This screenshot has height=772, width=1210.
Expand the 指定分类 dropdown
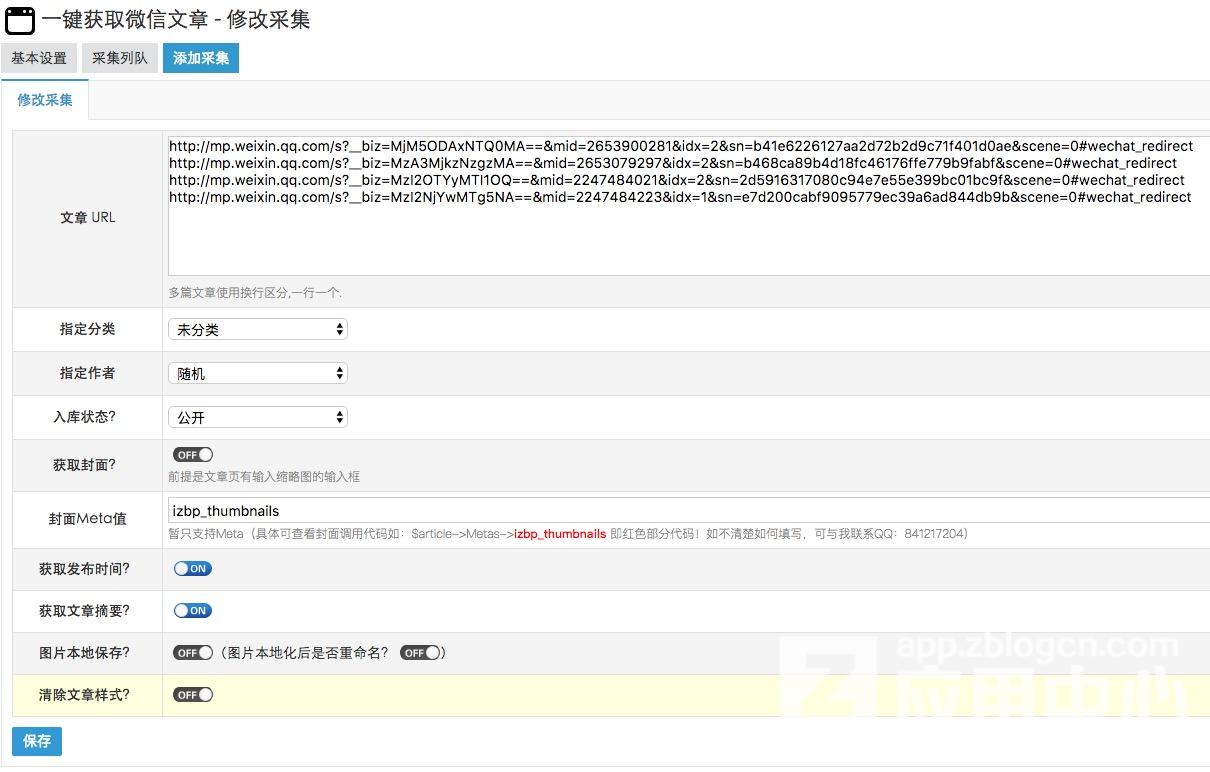coord(258,329)
